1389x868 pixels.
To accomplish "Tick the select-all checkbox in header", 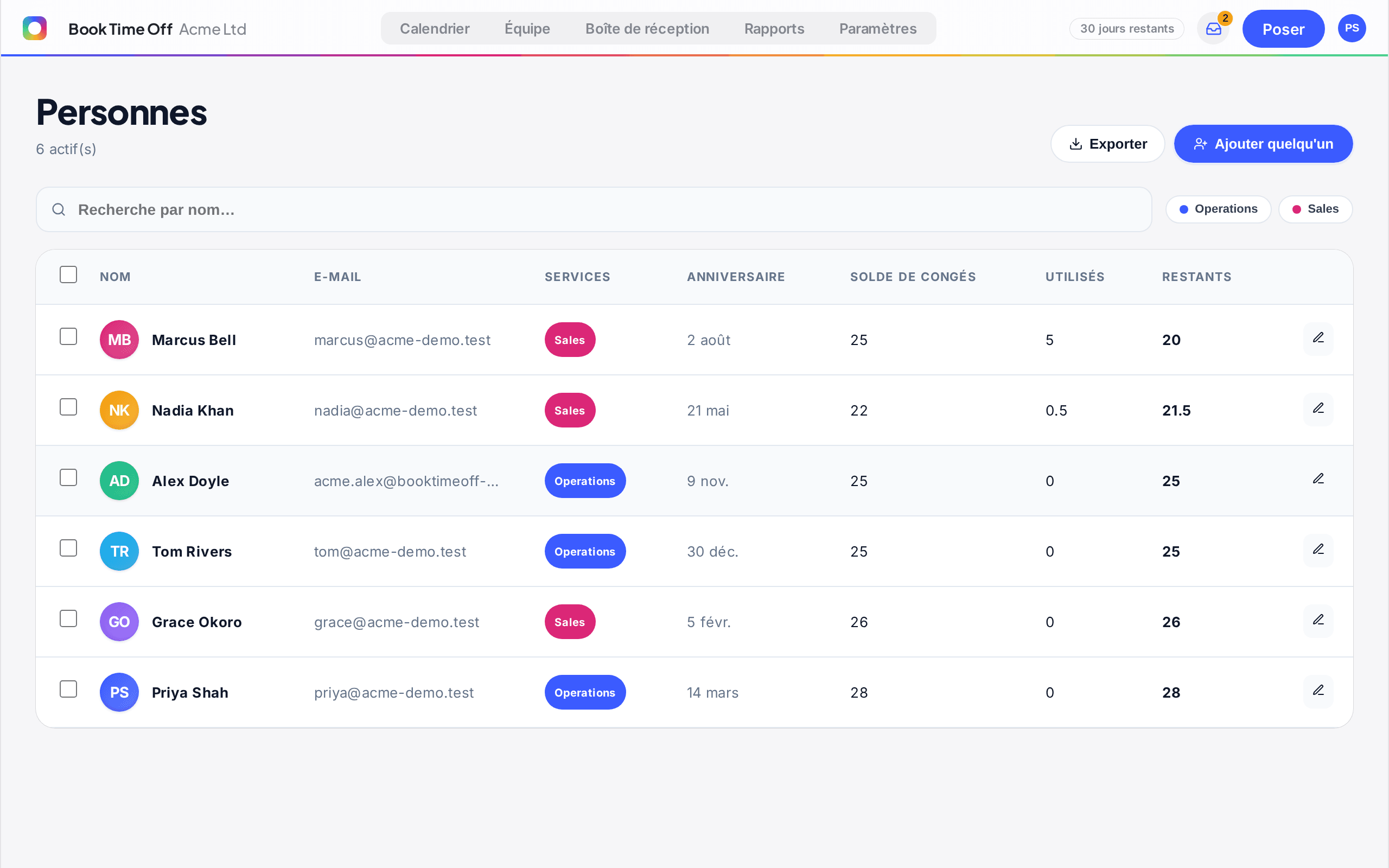I will pos(68,275).
